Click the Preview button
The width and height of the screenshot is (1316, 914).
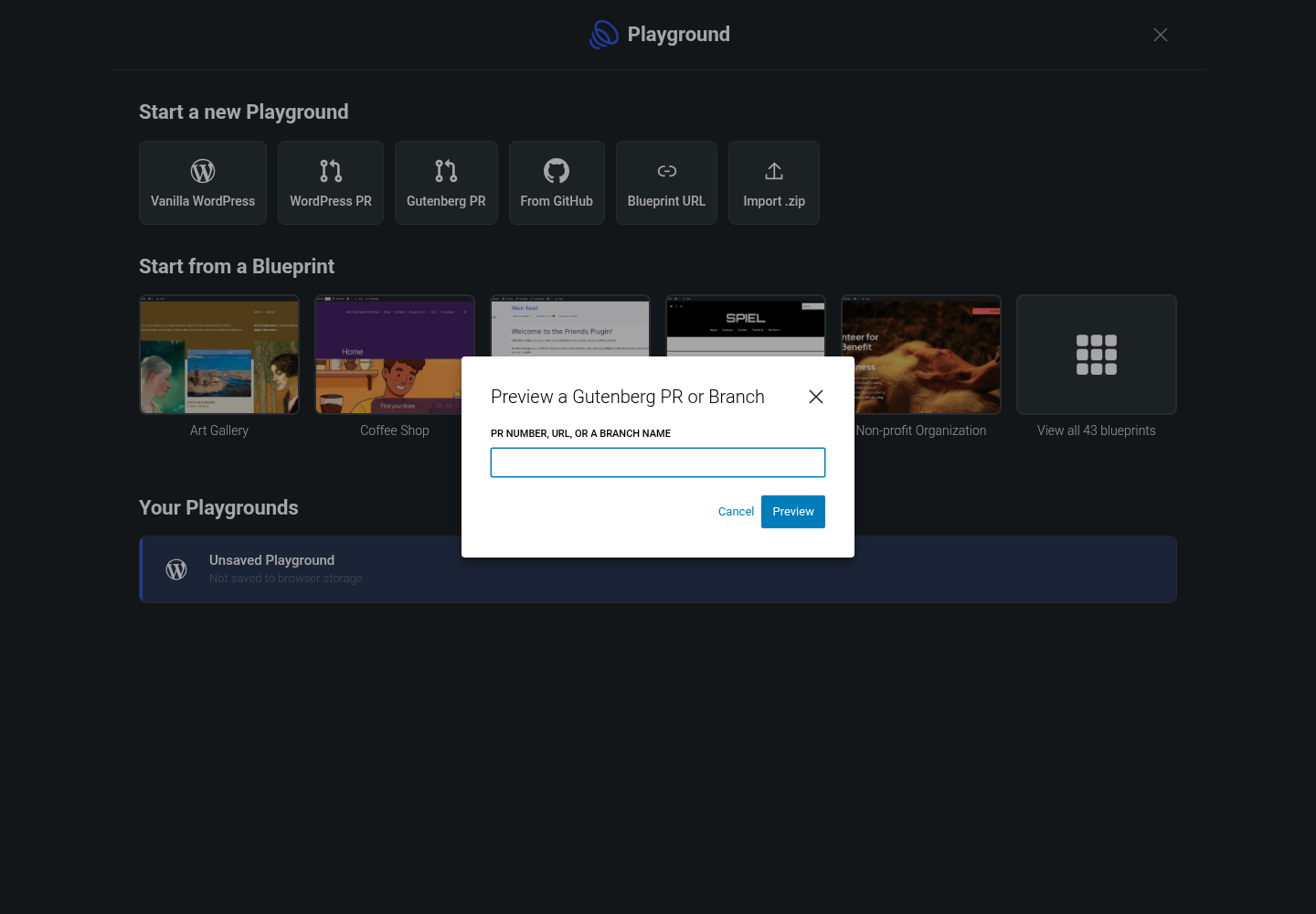click(793, 512)
